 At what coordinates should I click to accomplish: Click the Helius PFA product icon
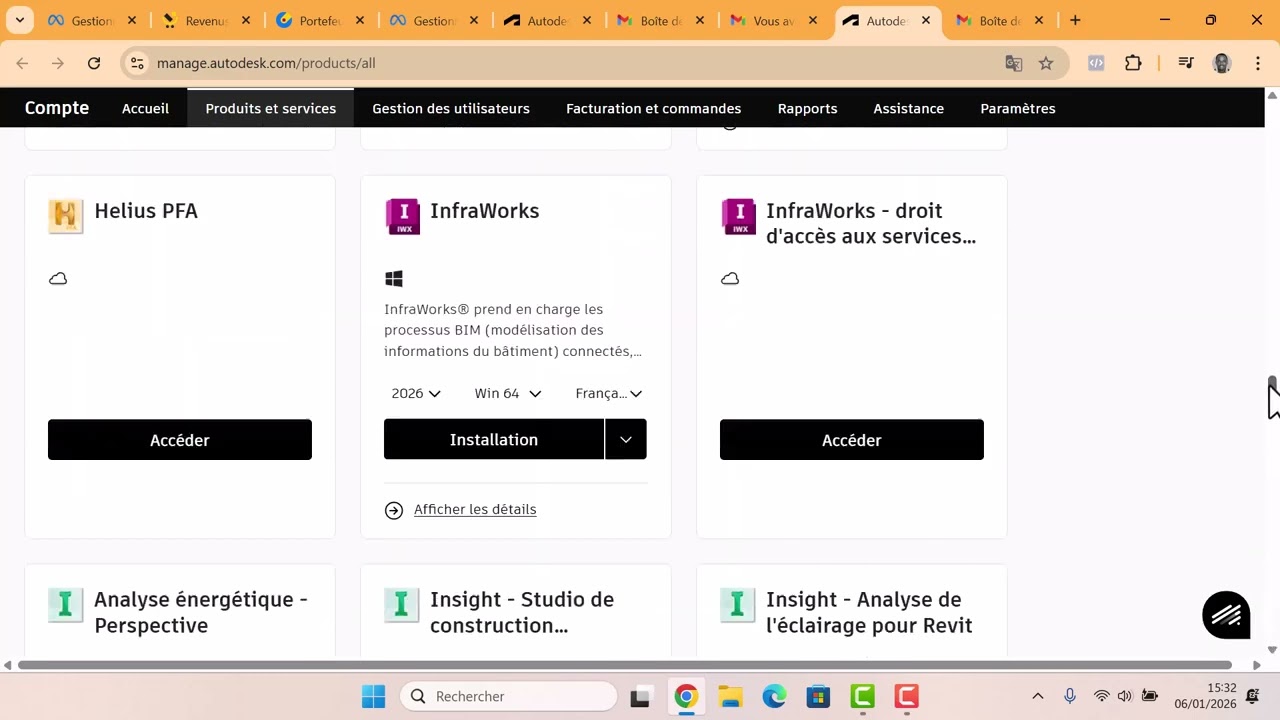point(66,217)
